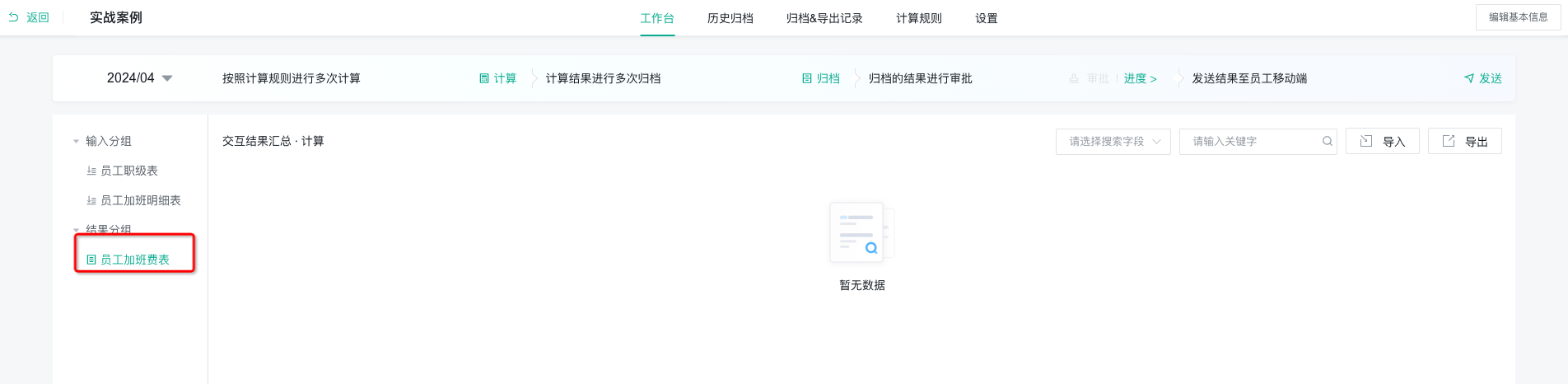The height and width of the screenshot is (384, 1568).
Task: Send results with the 发送 link
Action: tap(1491, 78)
